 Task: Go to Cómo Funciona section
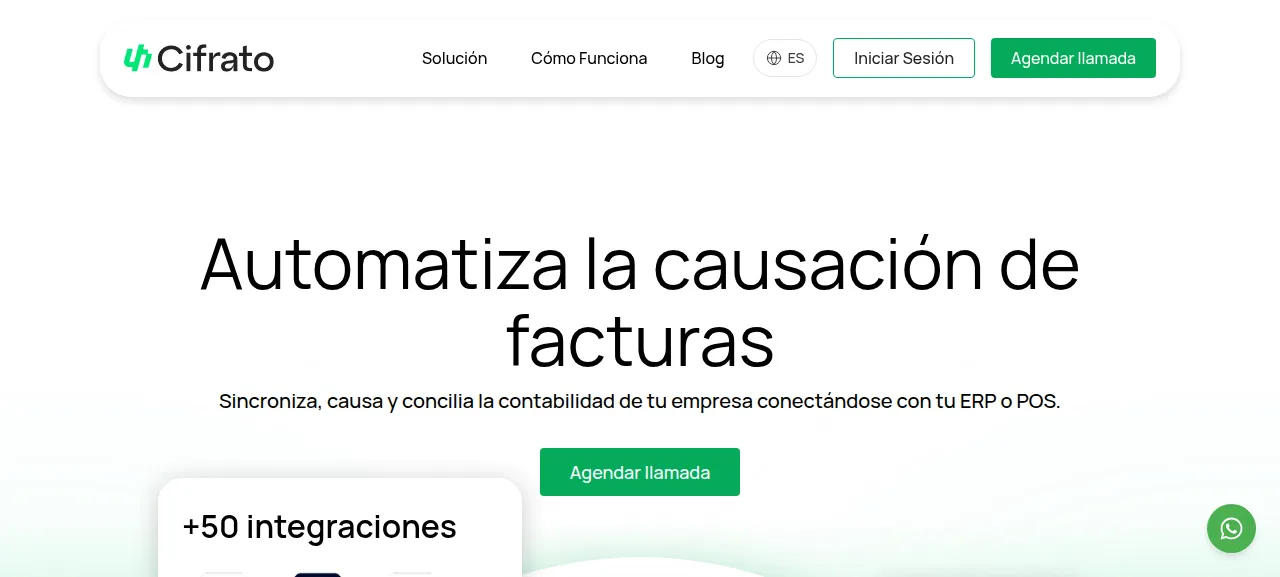(589, 58)
